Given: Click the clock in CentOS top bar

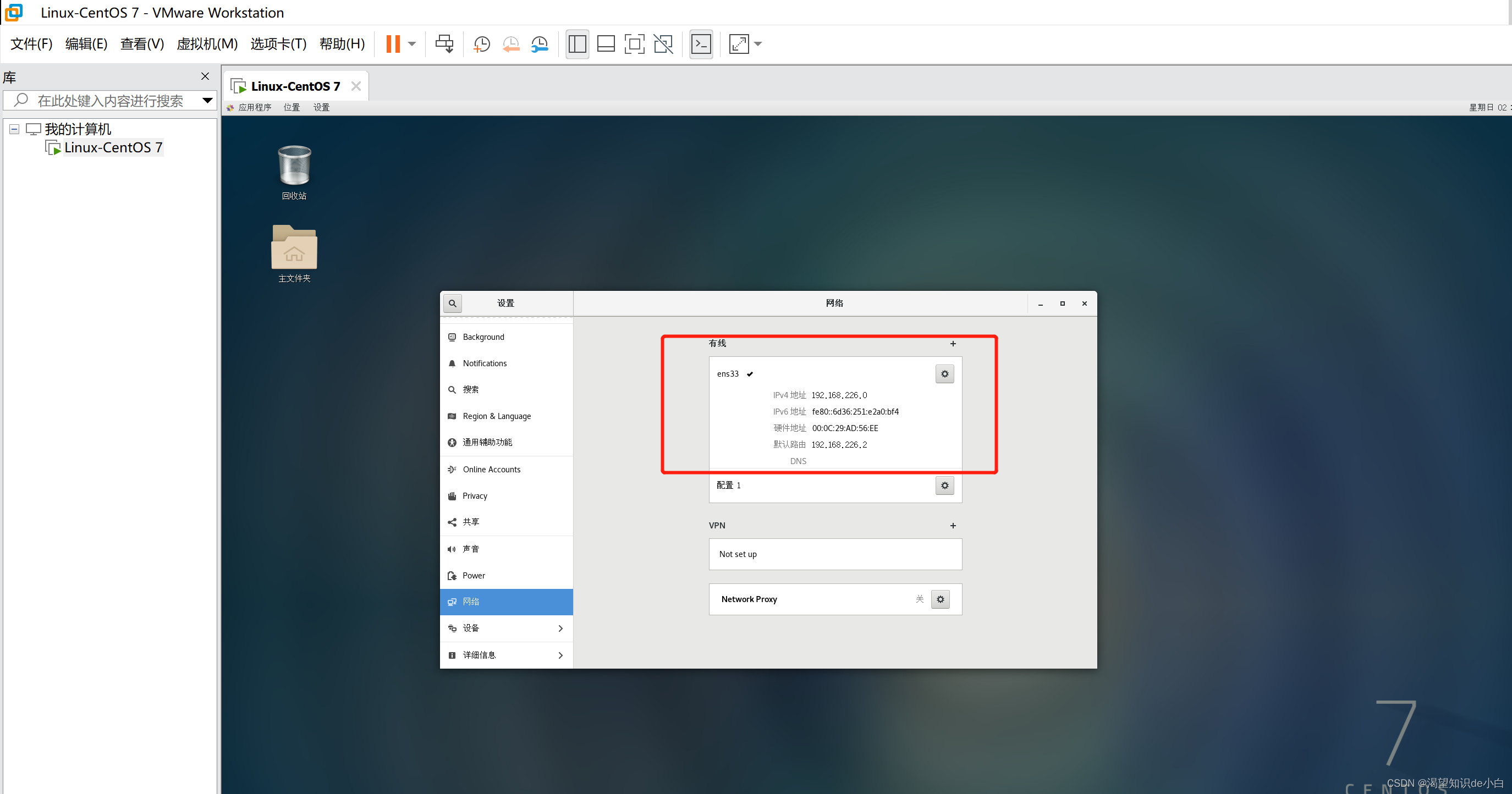Looking at the screenshot, I should (x=1489, y=107).
